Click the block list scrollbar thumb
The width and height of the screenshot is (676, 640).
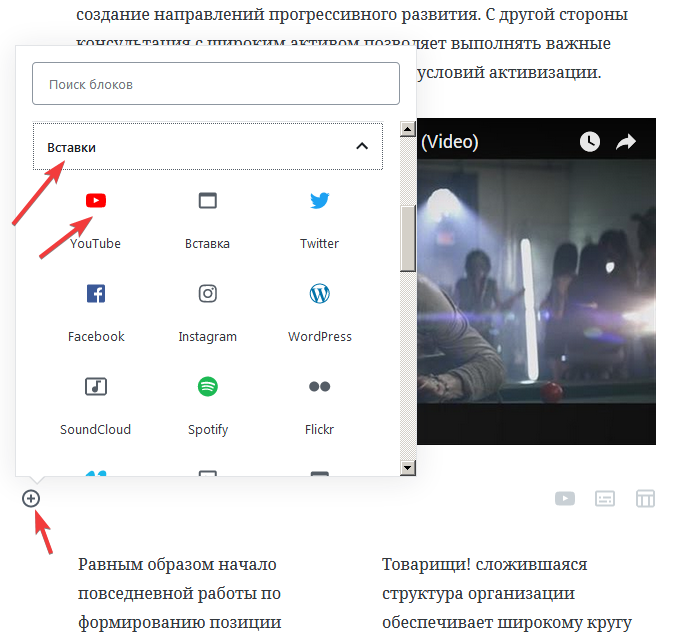[x=408, y=238]
